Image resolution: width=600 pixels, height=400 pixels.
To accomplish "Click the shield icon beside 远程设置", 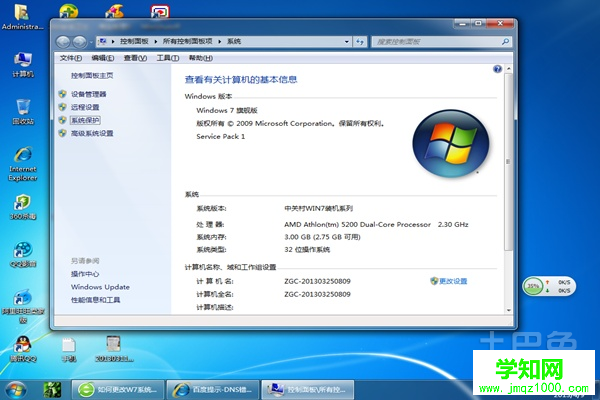I will 62,107.
